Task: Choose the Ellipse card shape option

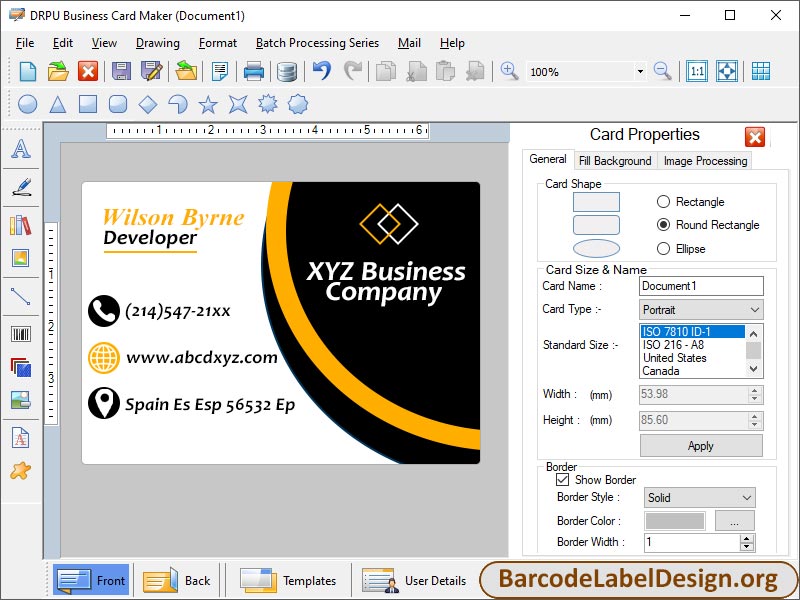Action: pyautogui.click(x=662, y=248)
